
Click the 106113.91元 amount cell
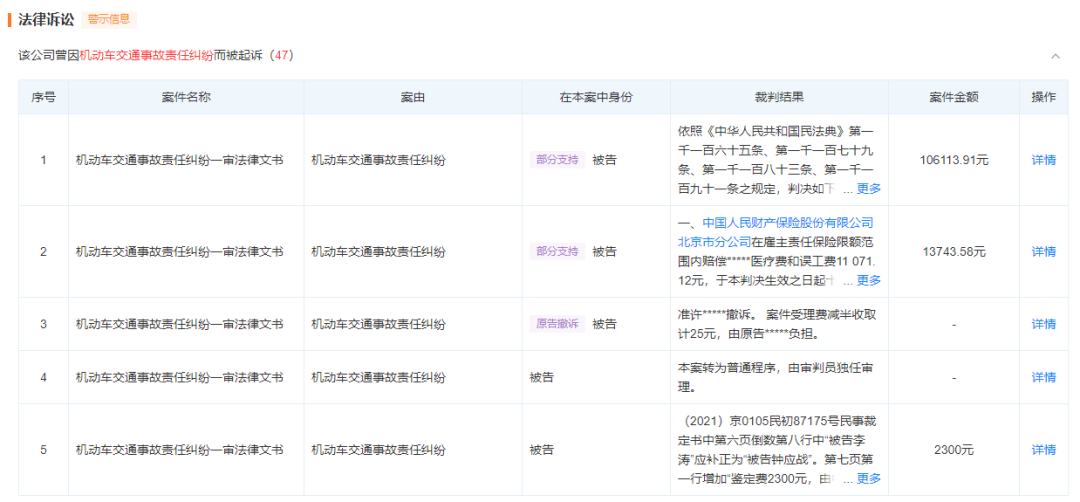pos(953,160)
